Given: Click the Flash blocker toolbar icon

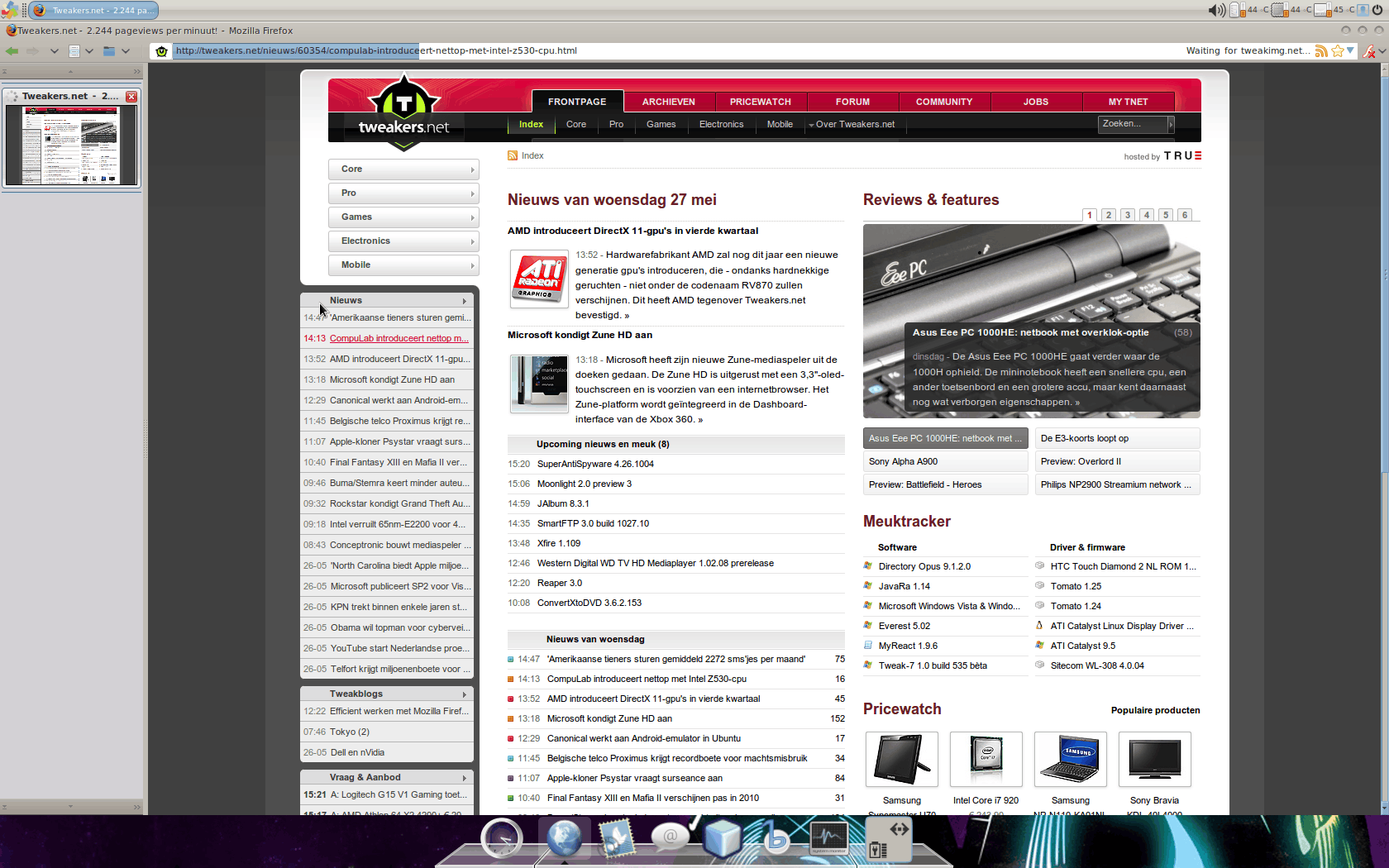Looking at the screenshot, I should click(x=1369, y=51).
